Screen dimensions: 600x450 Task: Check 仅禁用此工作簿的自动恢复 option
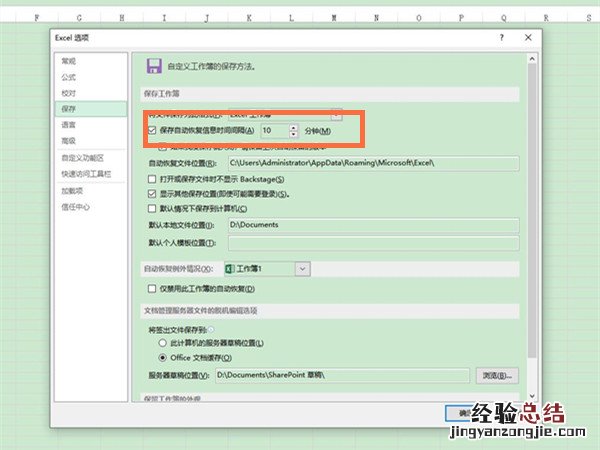tap(152, 288)
